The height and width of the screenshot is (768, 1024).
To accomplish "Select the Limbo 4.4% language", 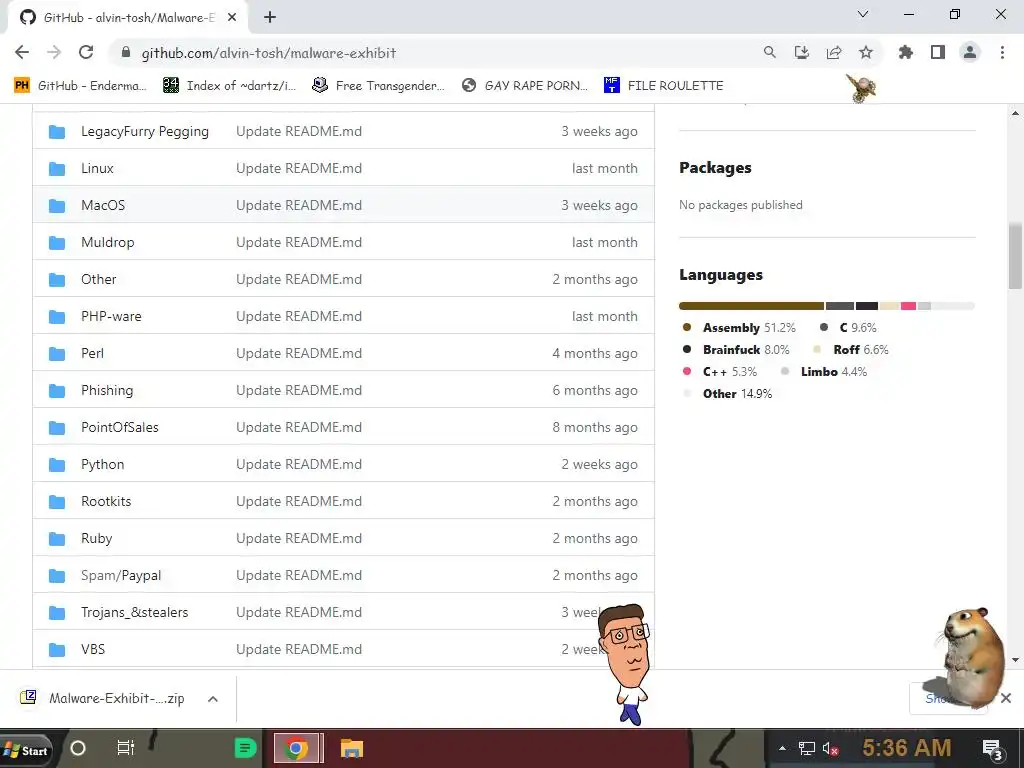I will click(824, 372).
